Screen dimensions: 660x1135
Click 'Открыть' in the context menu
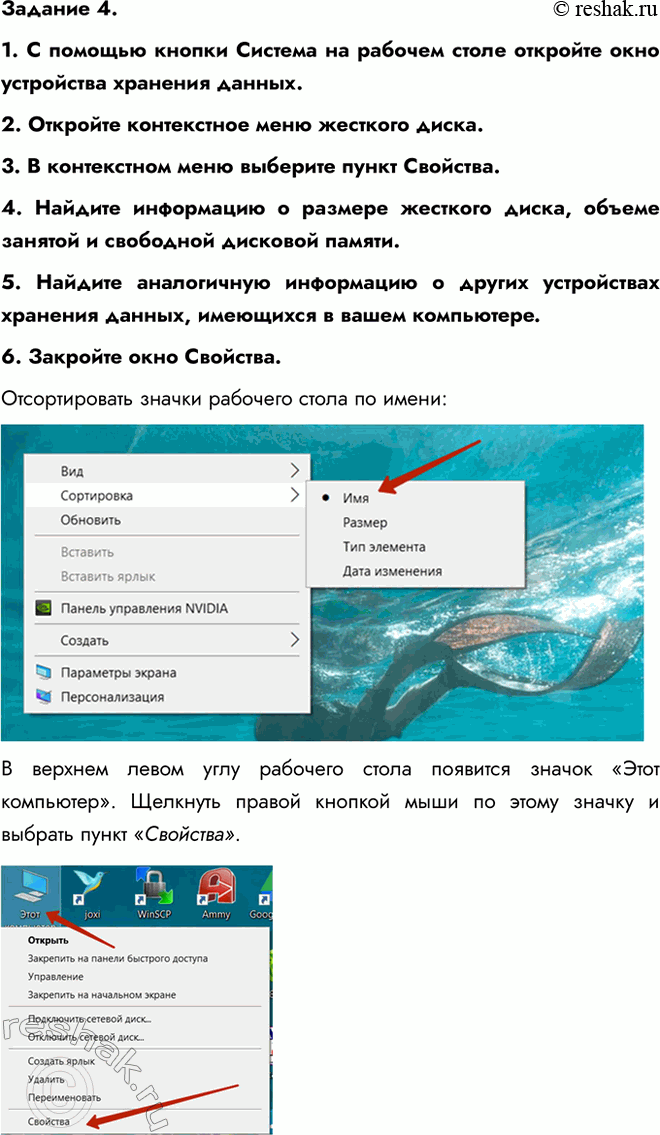click(x=48, y=940)
